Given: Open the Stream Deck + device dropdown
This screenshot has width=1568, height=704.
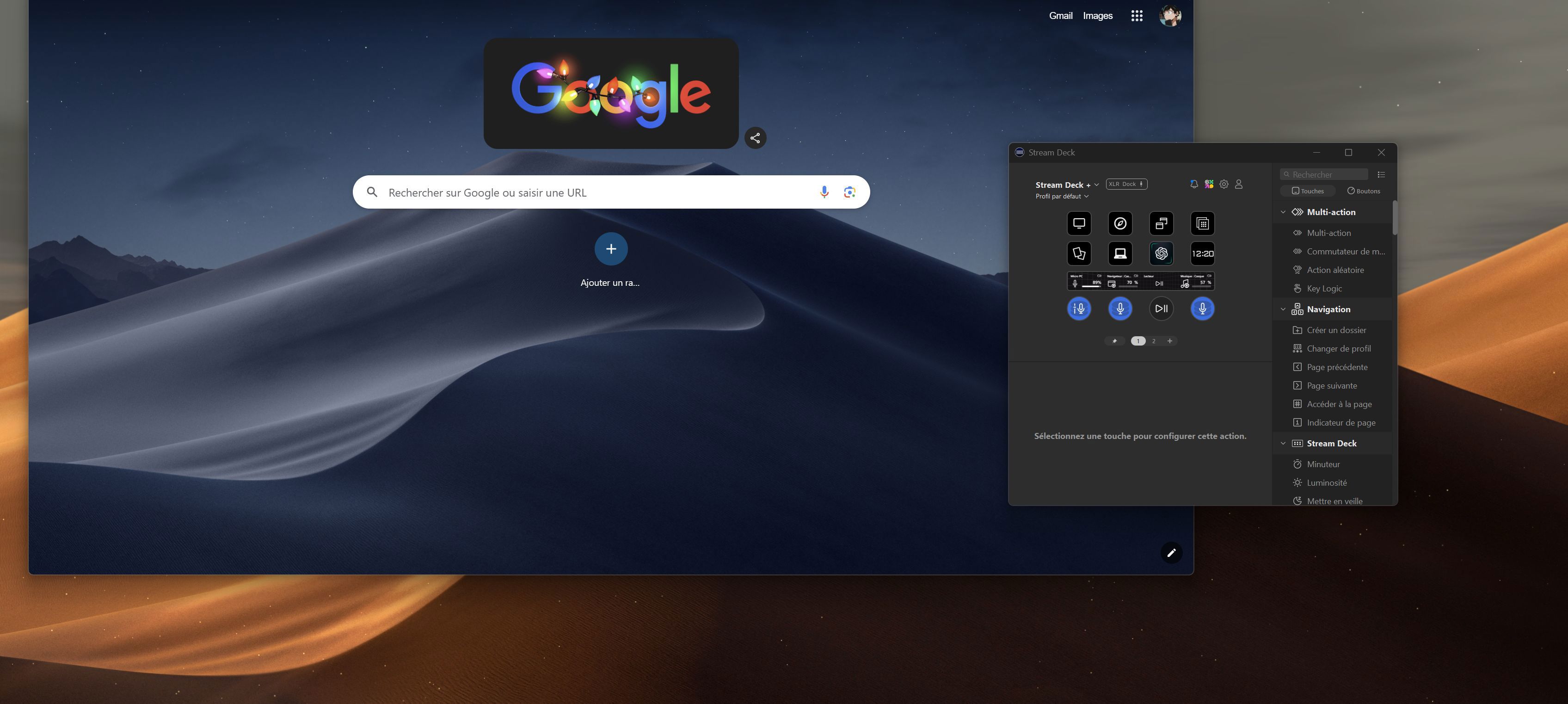Looking at the screenshot, I should pyautogui.click(x=1067, y=185).
